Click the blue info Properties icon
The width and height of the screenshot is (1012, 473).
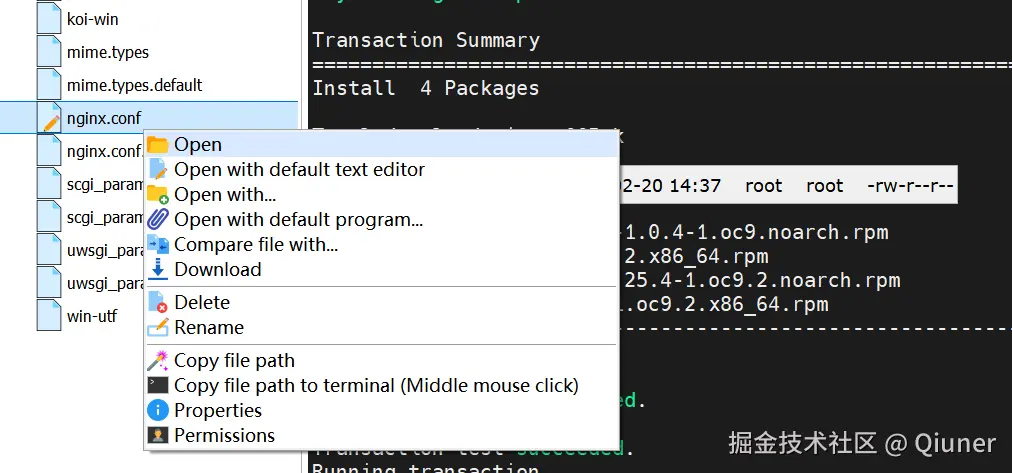tap(157, 410)
